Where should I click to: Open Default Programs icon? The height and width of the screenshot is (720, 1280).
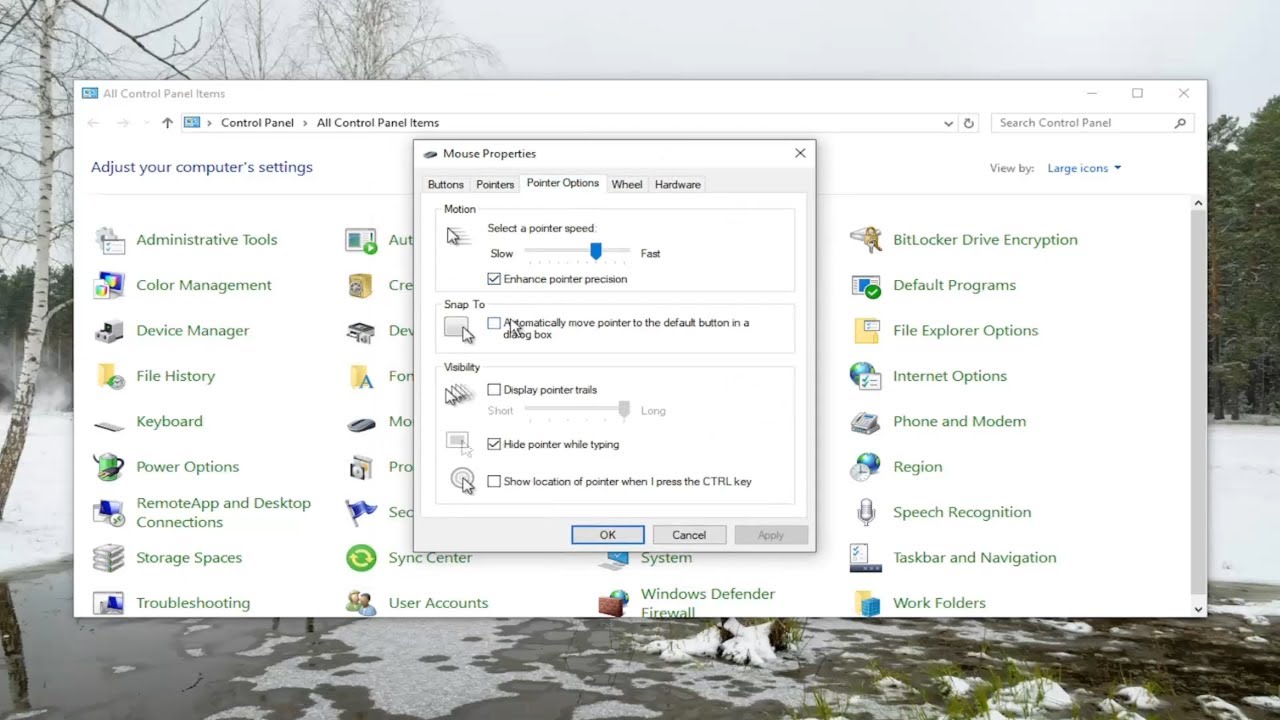(x=866, y=285)
